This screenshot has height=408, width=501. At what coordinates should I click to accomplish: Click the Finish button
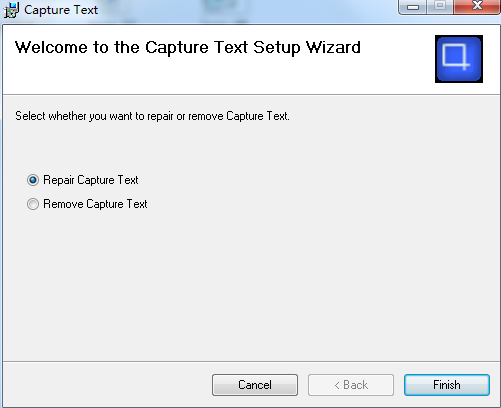tap(447, 385)
